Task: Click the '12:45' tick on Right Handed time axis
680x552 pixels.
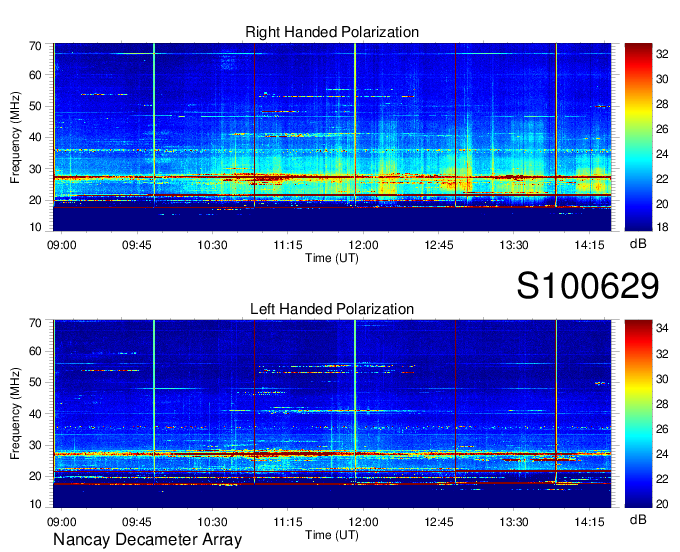Action: pos(439,245)
